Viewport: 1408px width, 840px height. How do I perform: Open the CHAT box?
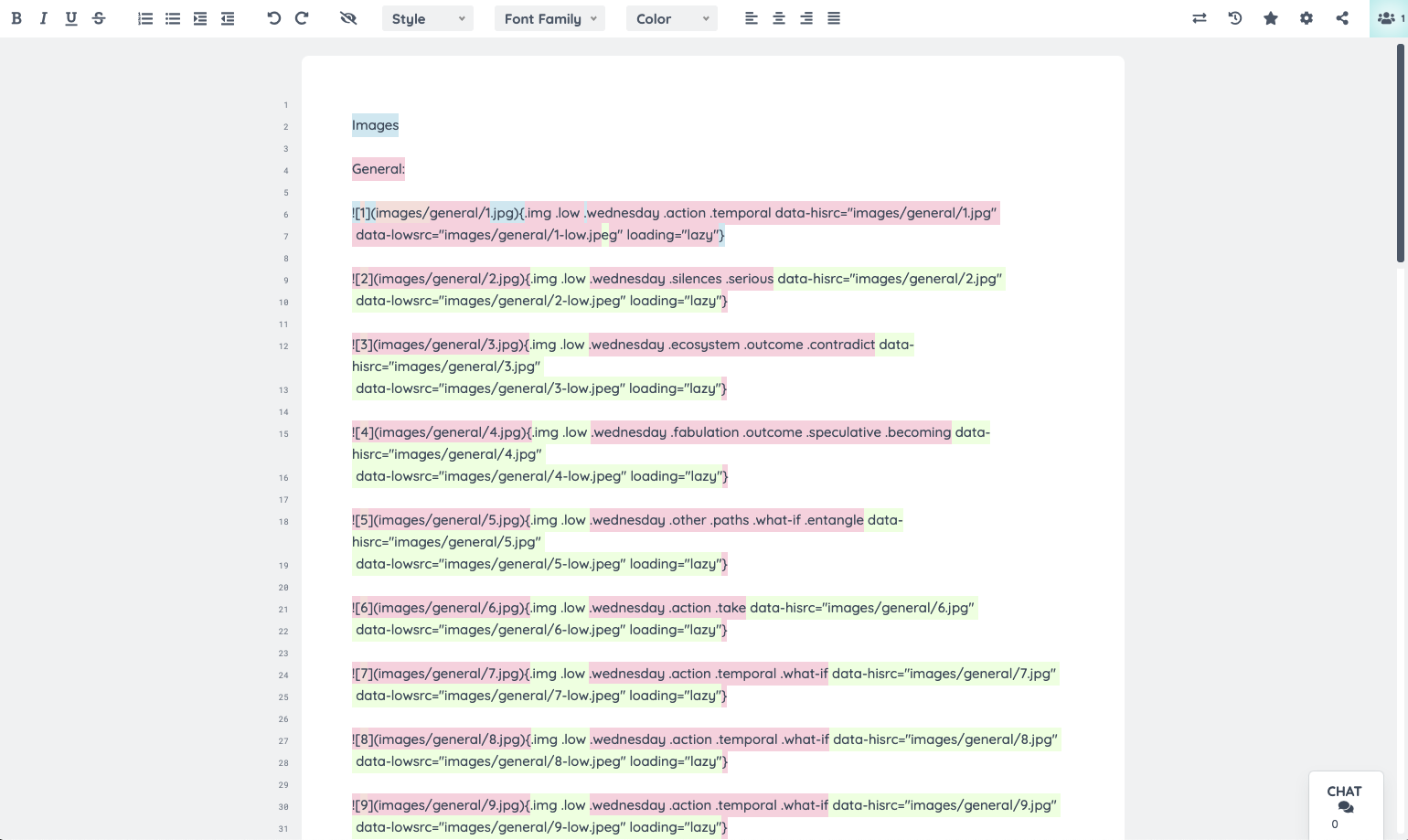click(1345, 805)
